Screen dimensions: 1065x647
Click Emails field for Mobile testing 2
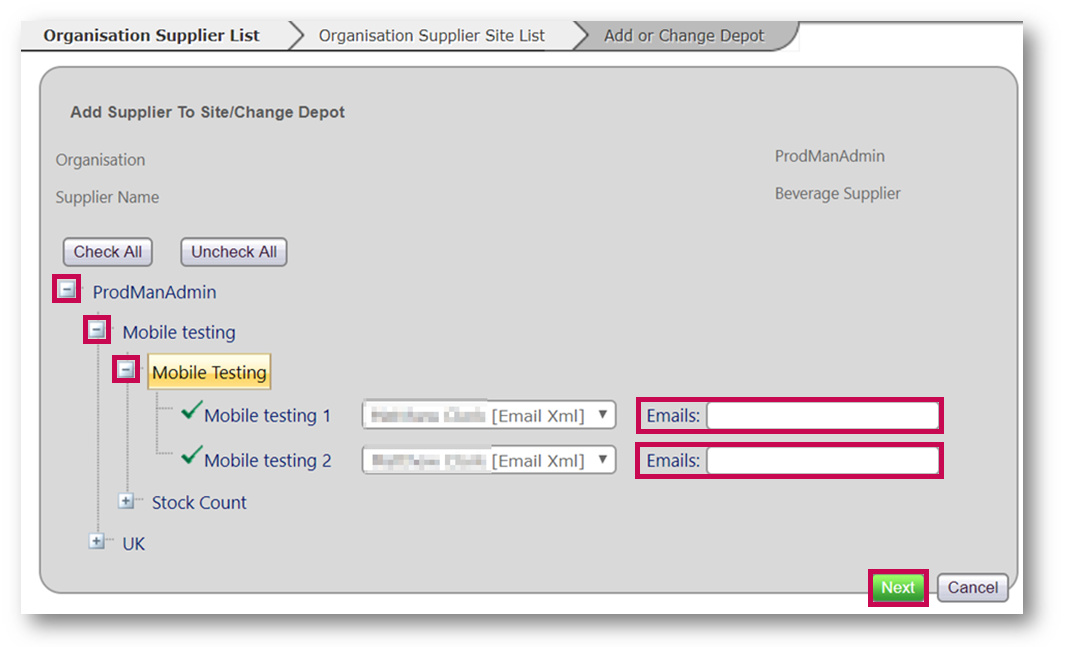(823, 460)
